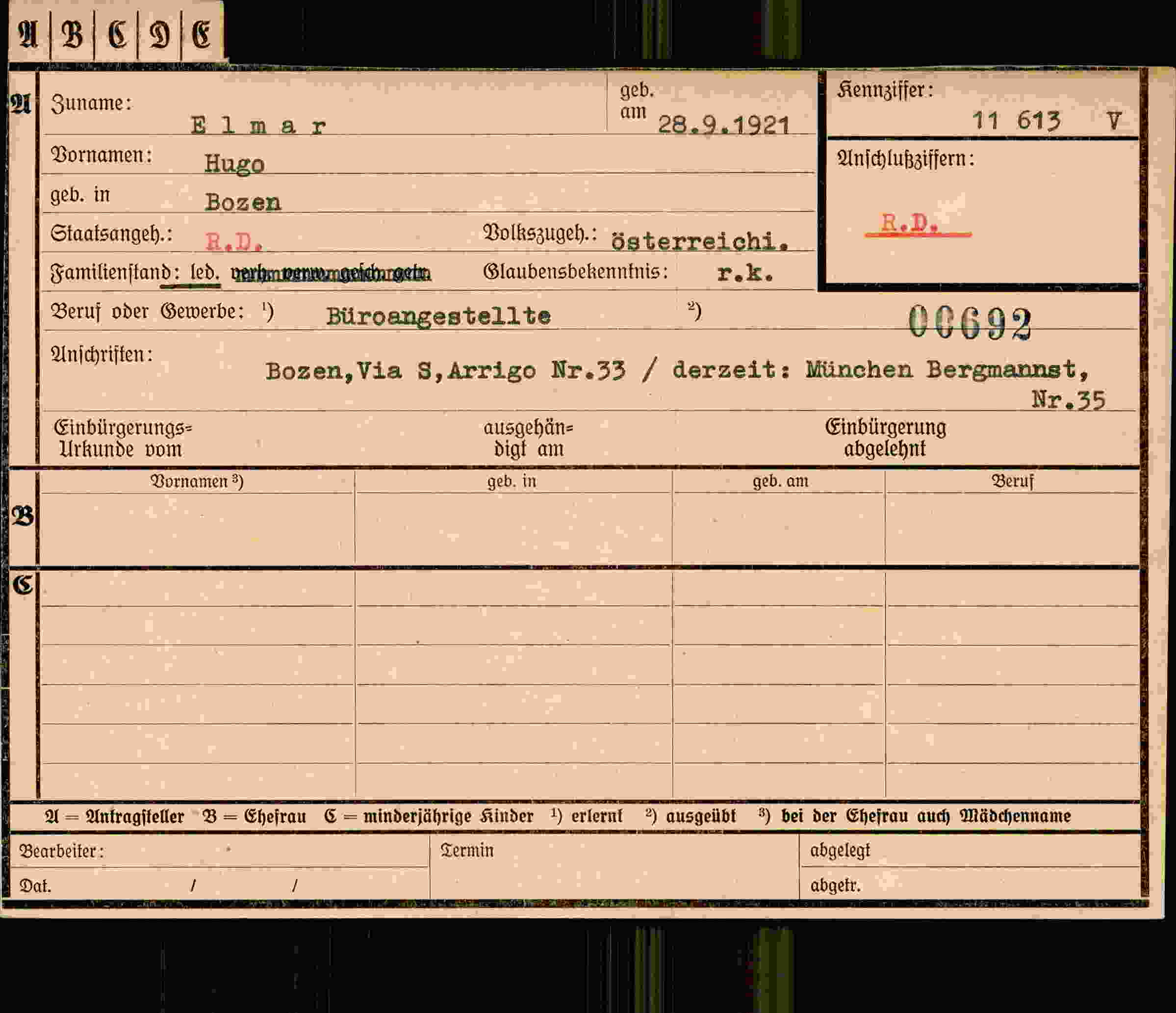Screen dimensions: 1176x1013
Task: Click footnote 'bei der Ehefrau auch Mädchenname'
Action: [x=926, y=816]
